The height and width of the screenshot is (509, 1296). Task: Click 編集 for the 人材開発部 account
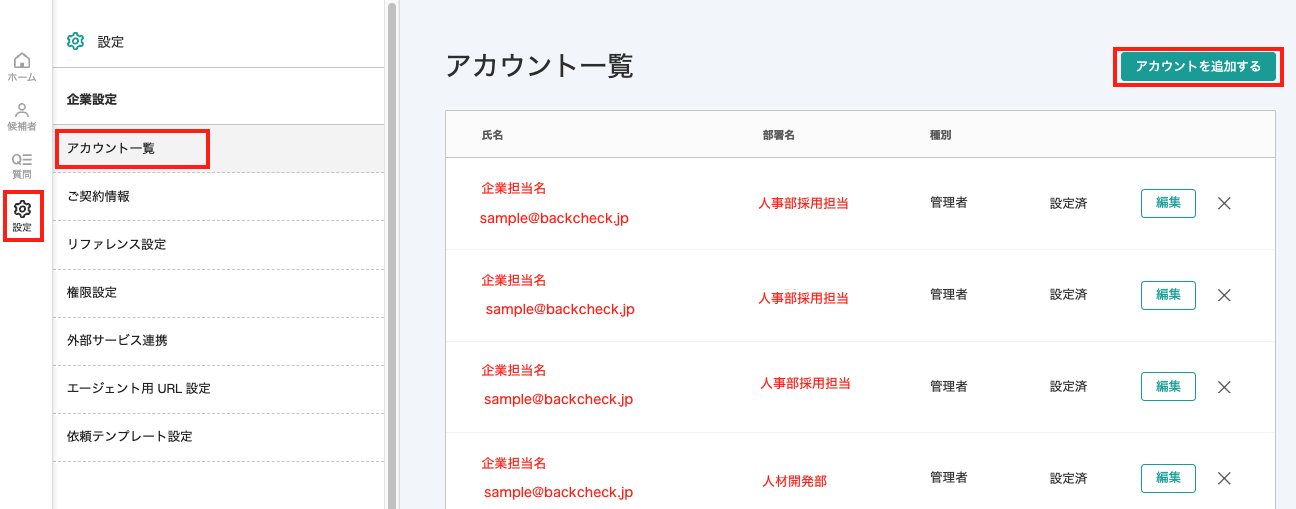[x=1168, y=479]
